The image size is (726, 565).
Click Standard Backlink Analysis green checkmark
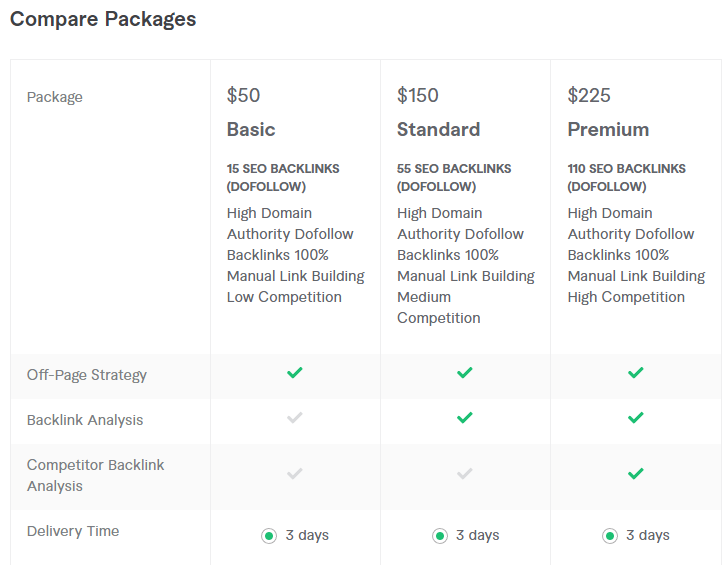pyautogui.click(x=465, y=418)
